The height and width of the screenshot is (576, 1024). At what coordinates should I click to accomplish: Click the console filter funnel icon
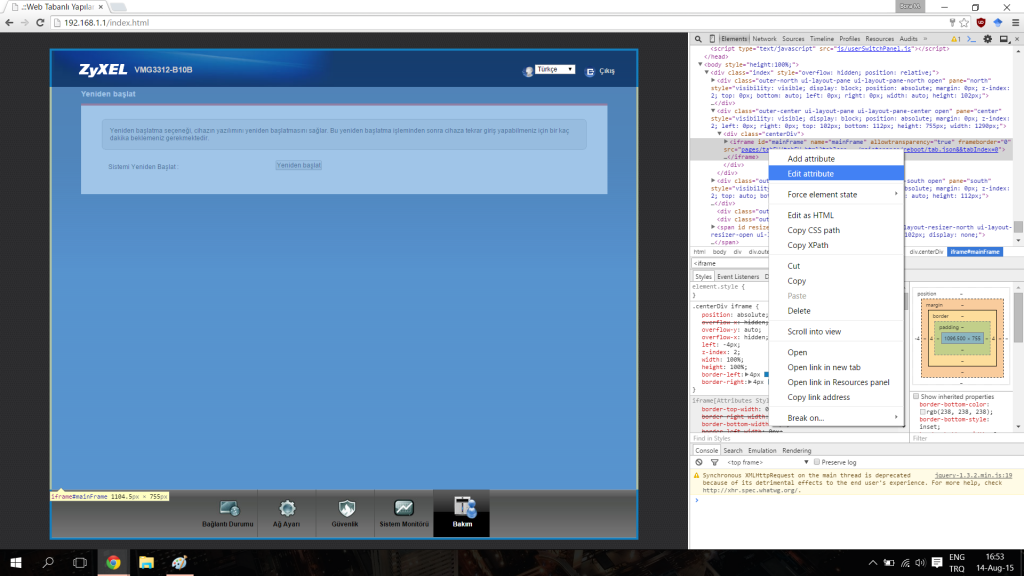(714, 462)
